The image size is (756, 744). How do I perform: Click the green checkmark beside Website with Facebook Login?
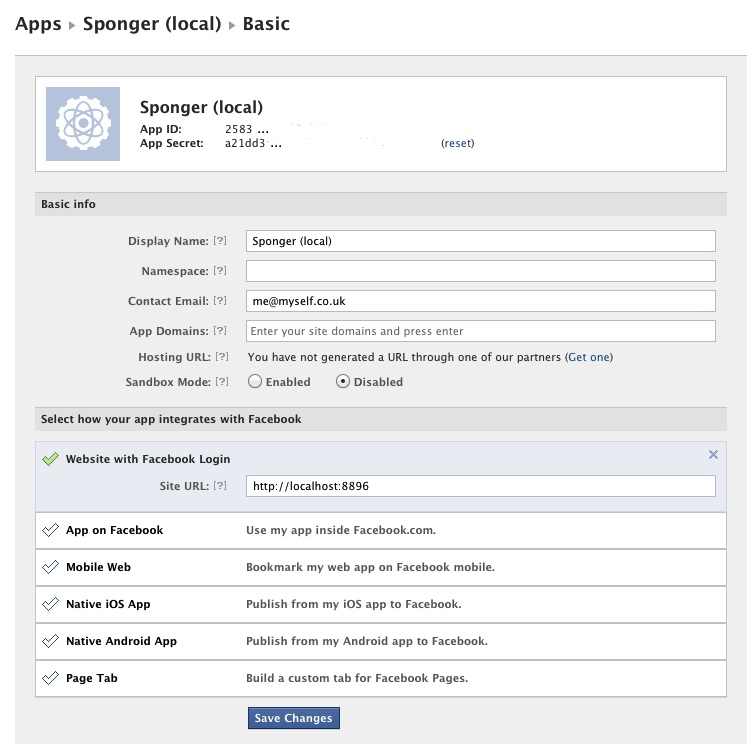coord(50,459)
